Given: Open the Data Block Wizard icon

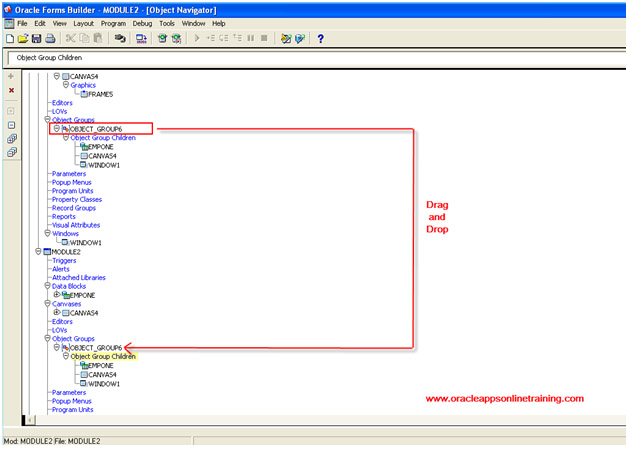Looking at the screenshot, I should (286, 39).
